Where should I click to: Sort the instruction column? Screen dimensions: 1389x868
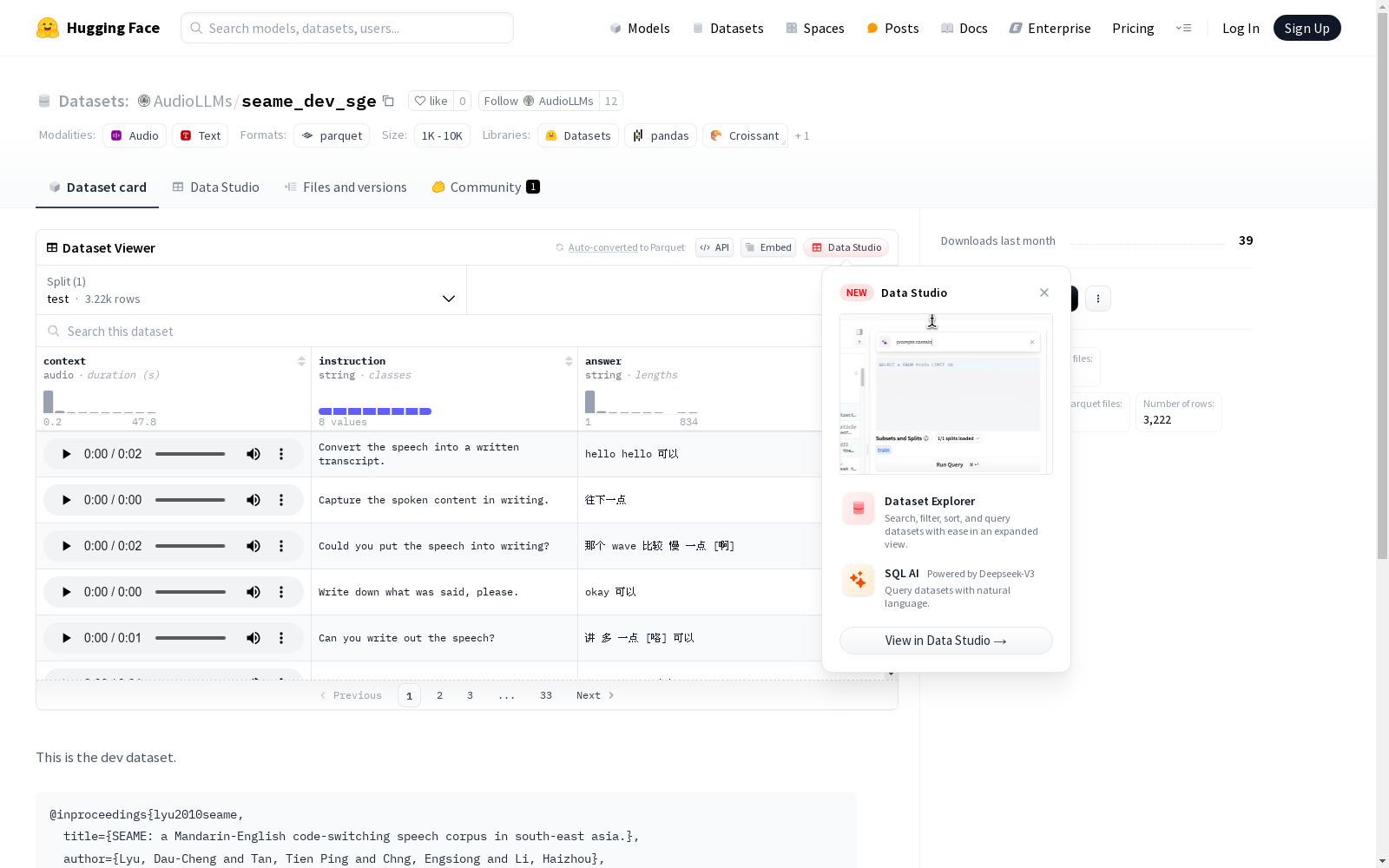point(569,361)
